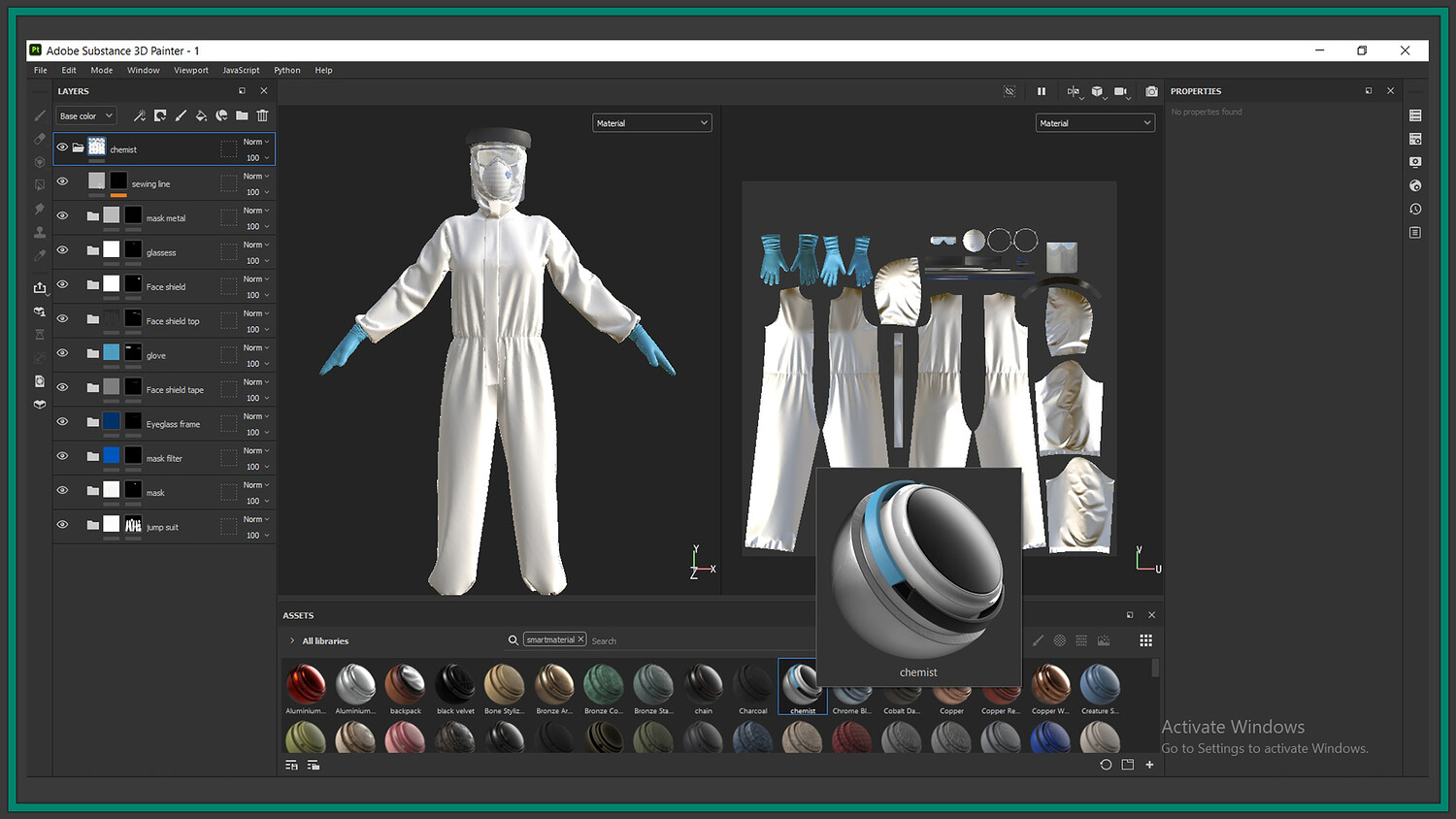Hide the chemist folder layer

click(x=62, y=147)
